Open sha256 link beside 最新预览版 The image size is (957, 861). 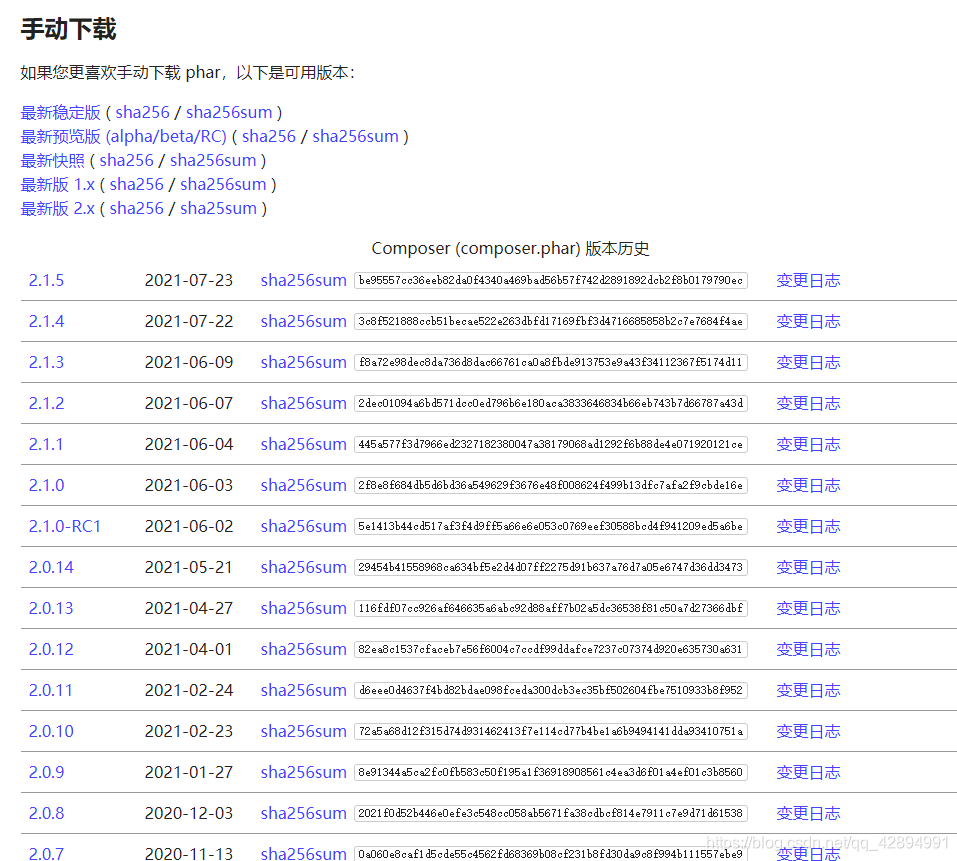269,137
